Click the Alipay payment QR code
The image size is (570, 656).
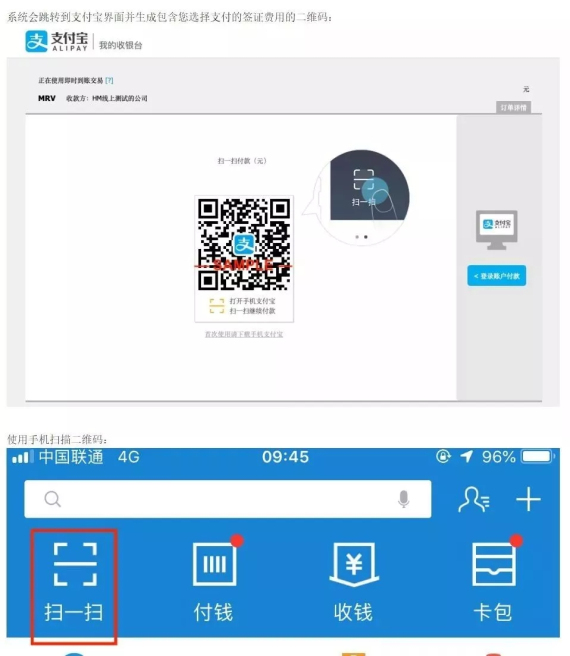pyautogui.click(x=244, y=244)
